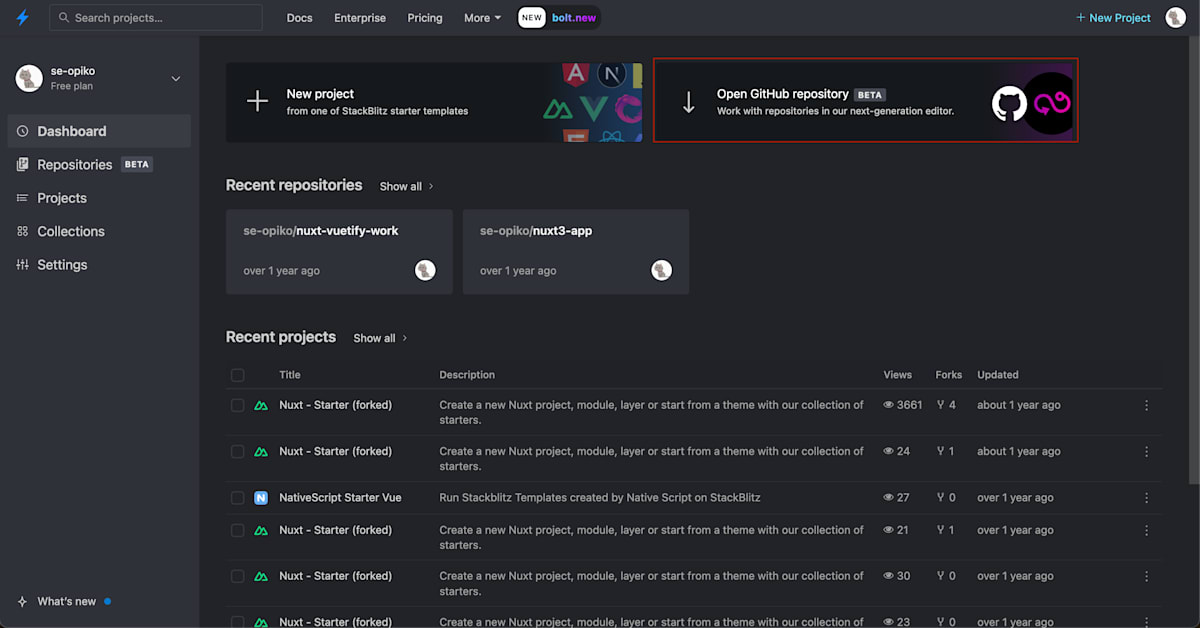This screenshot has width=1200, height=628.
Task: Check the box for project with 23 views
Action: pyautogui.click(x=237, y=622)
